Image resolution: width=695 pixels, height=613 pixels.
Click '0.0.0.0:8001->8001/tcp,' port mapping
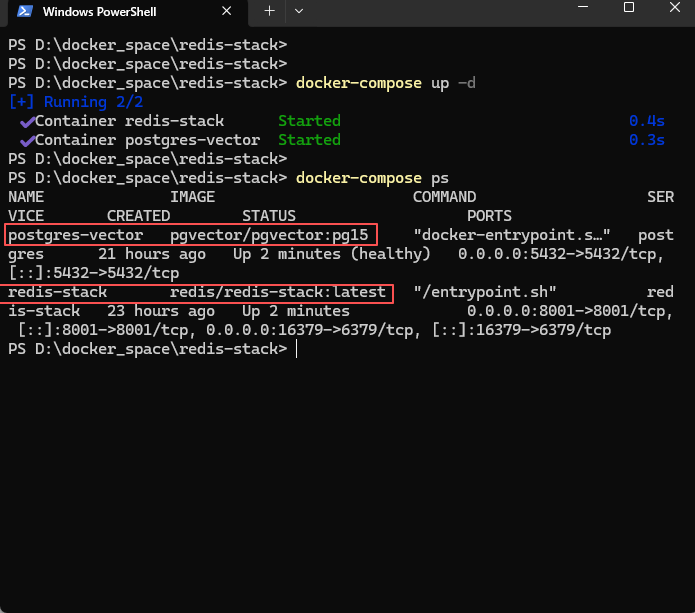(570, 311)
